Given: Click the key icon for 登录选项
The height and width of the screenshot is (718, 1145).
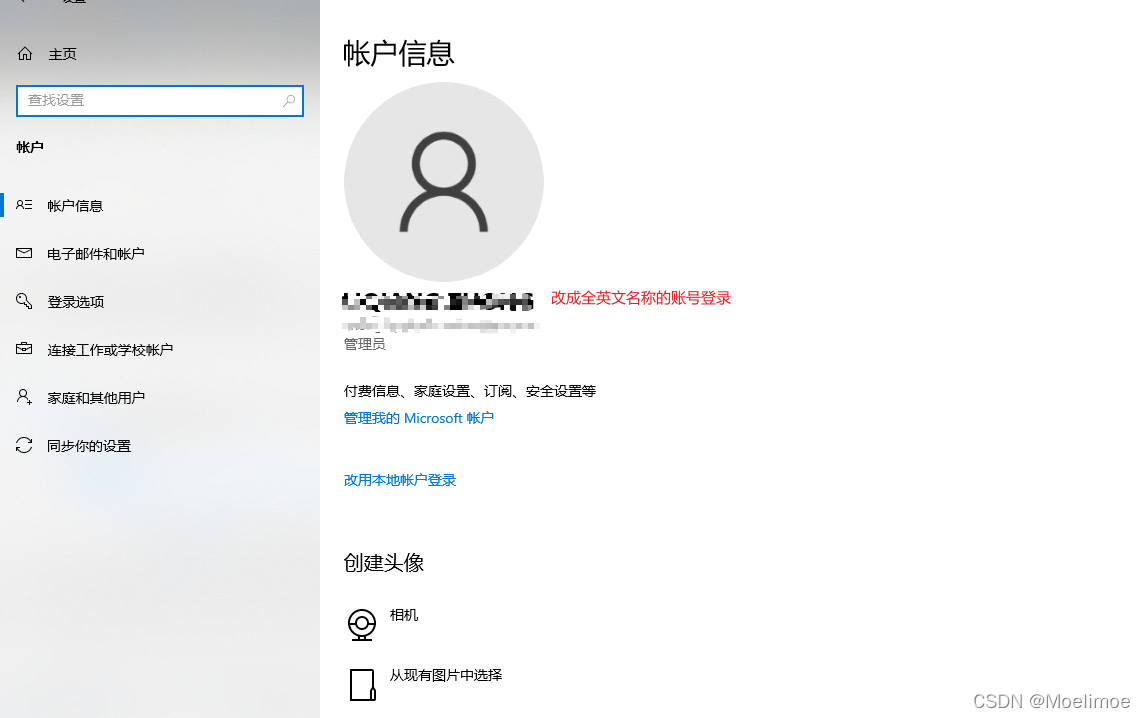Looking at the screenshot, I should coord(24,301).
